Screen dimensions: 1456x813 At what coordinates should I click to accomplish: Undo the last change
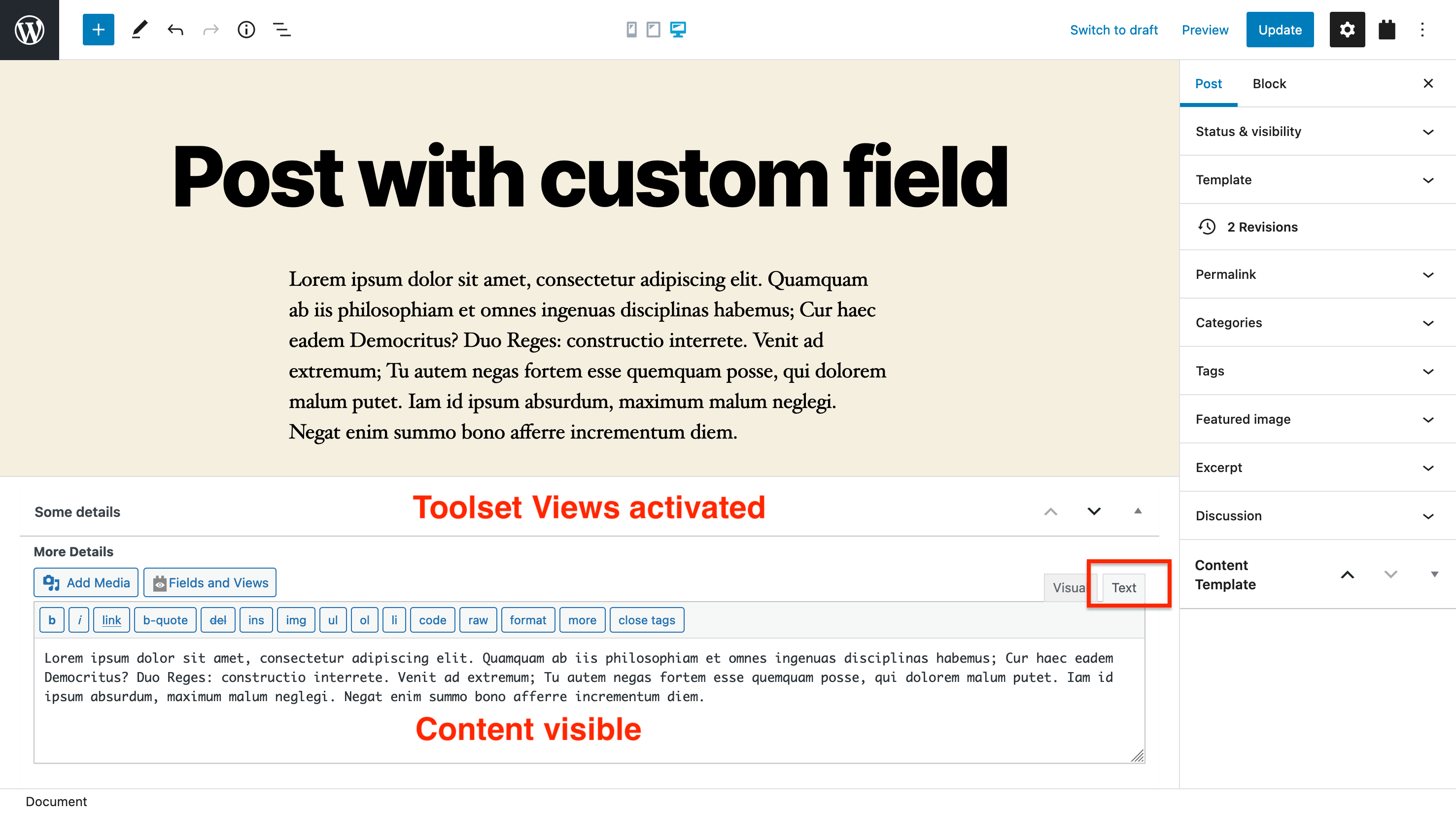click(x=175, y=30)
